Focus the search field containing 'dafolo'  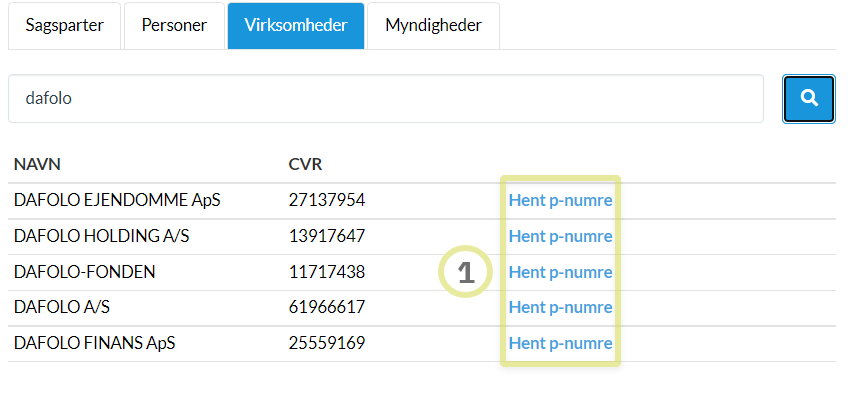tap(385, 99)
